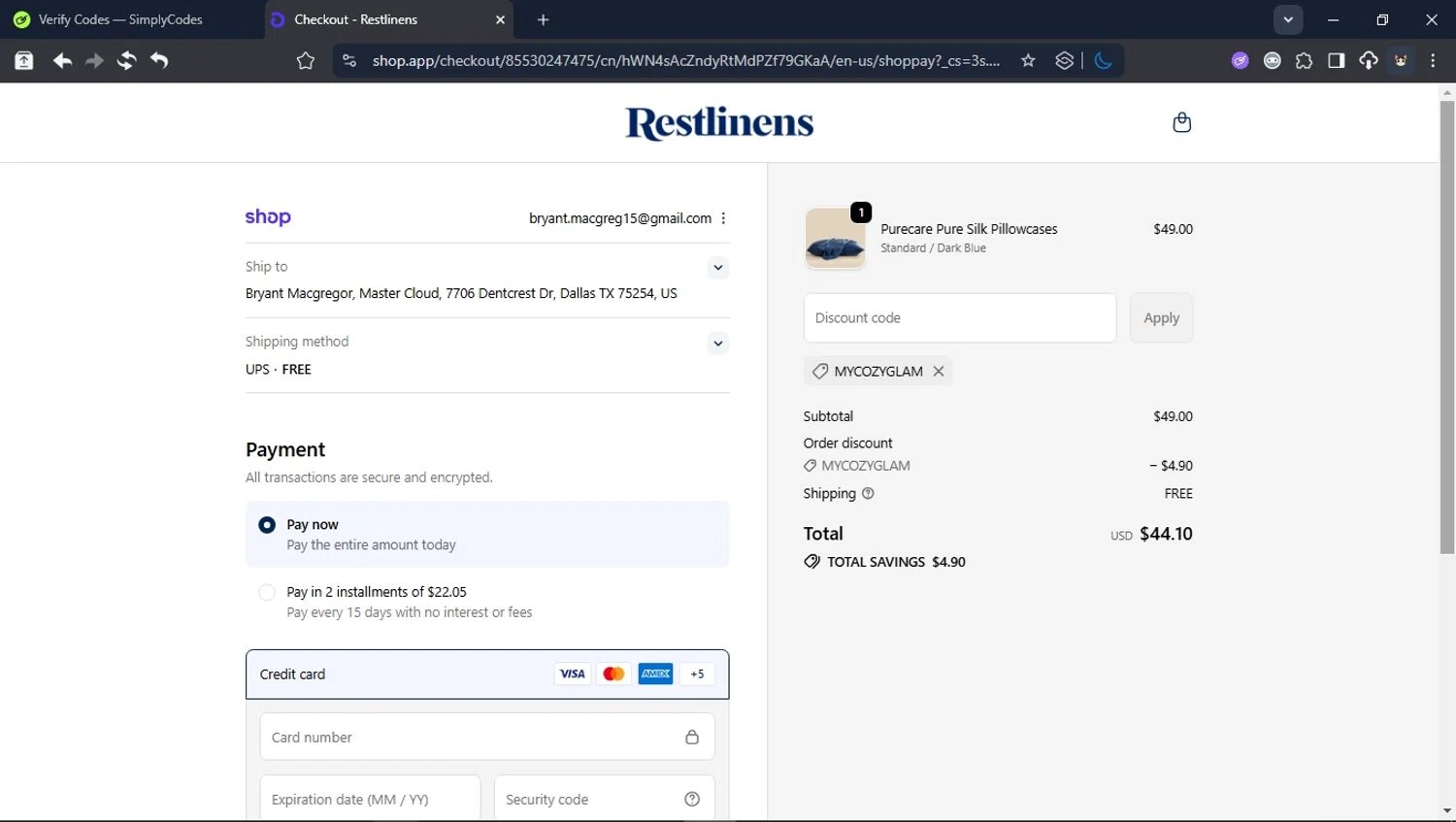Screen dimensions: 1456x822
Task: Click the browser back arrow
Action: (x=62, y=60)
